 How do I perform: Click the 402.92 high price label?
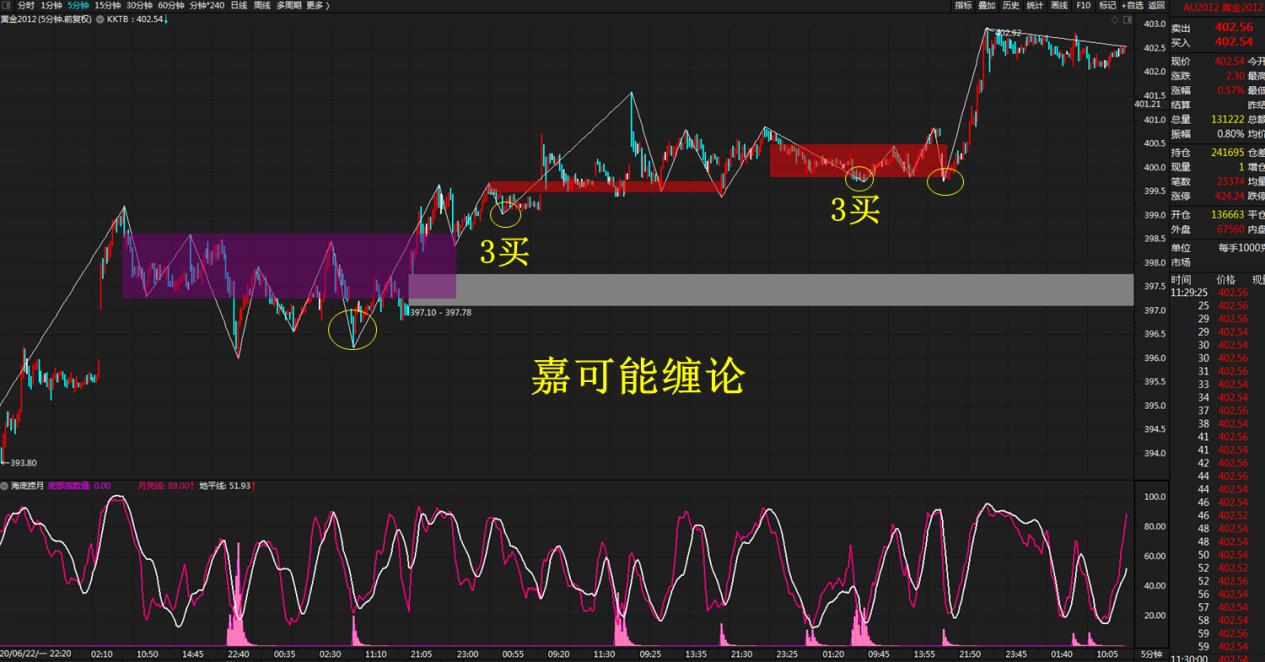[x=1009, y=33]
